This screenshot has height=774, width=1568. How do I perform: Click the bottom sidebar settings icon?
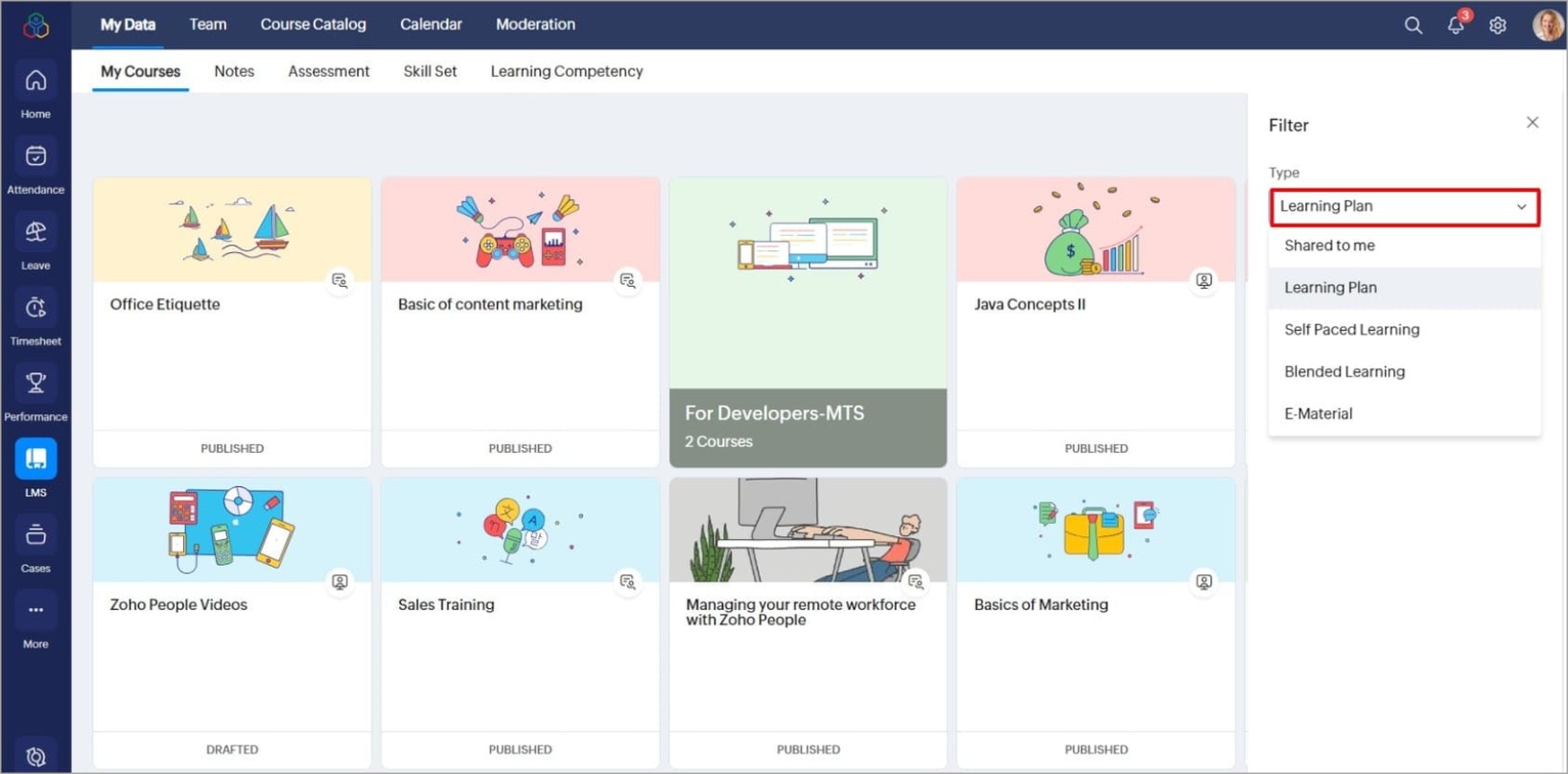click(35, 757)
